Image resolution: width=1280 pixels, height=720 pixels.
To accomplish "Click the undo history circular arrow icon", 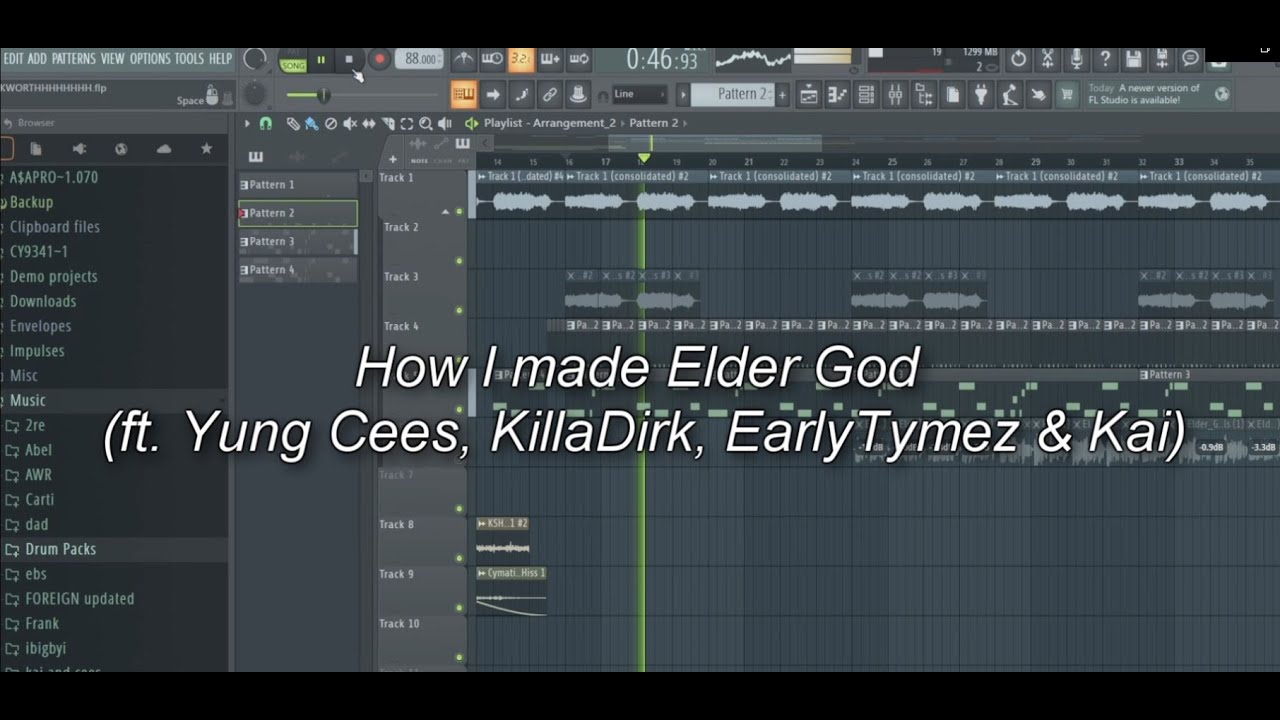I will click(1018, 59).
